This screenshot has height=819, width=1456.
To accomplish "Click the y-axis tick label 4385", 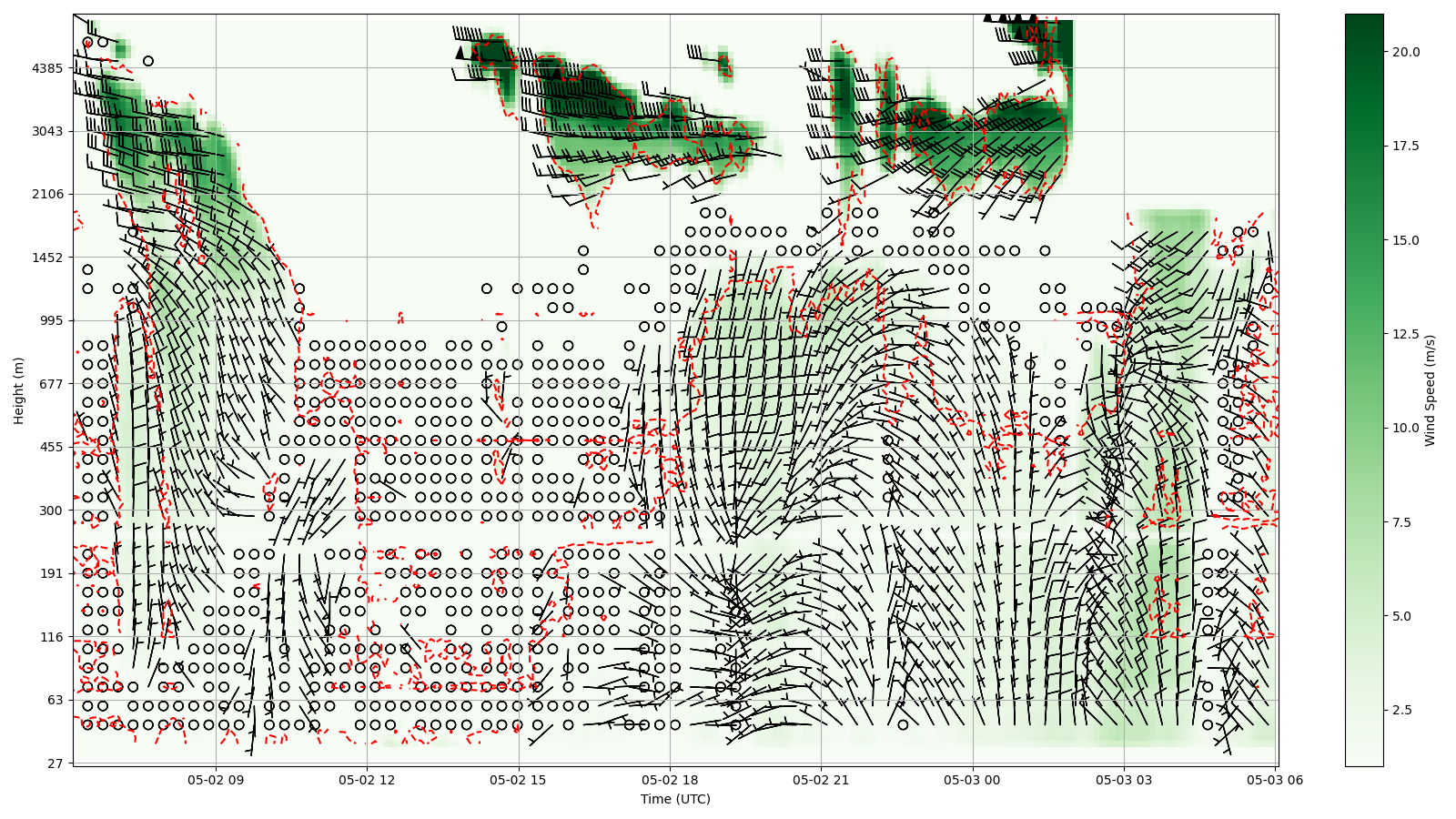I will coord(47,68).
